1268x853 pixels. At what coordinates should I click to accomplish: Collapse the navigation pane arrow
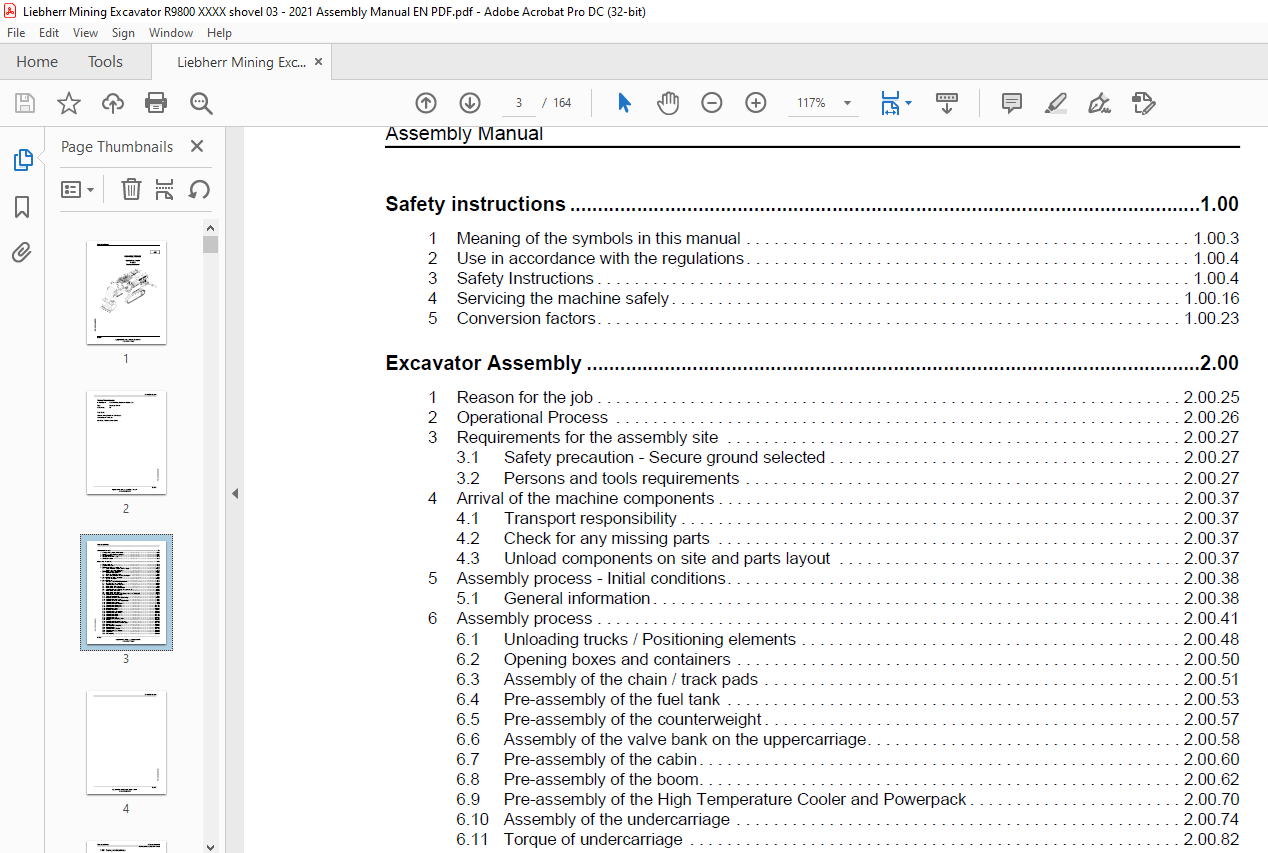(x=235, y=493)
